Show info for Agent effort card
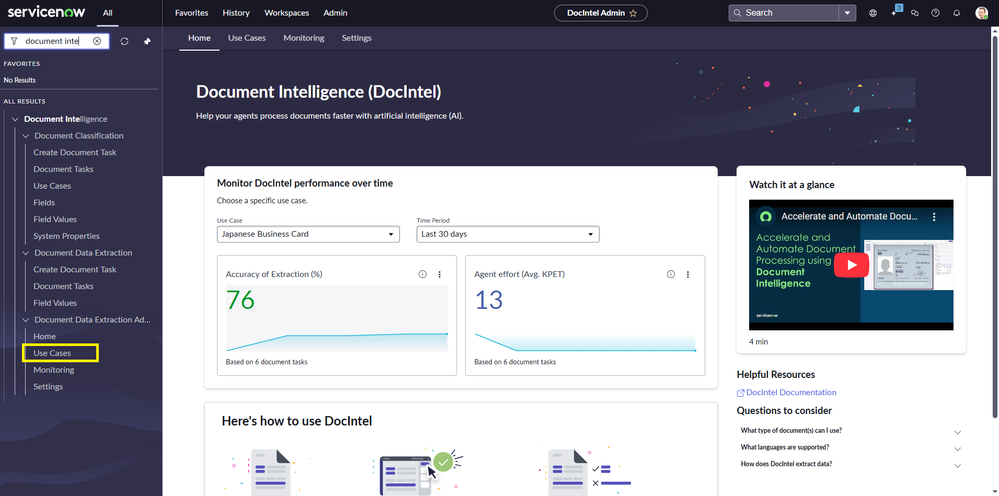This screenshot has width=999, height=496. point(670,274)
